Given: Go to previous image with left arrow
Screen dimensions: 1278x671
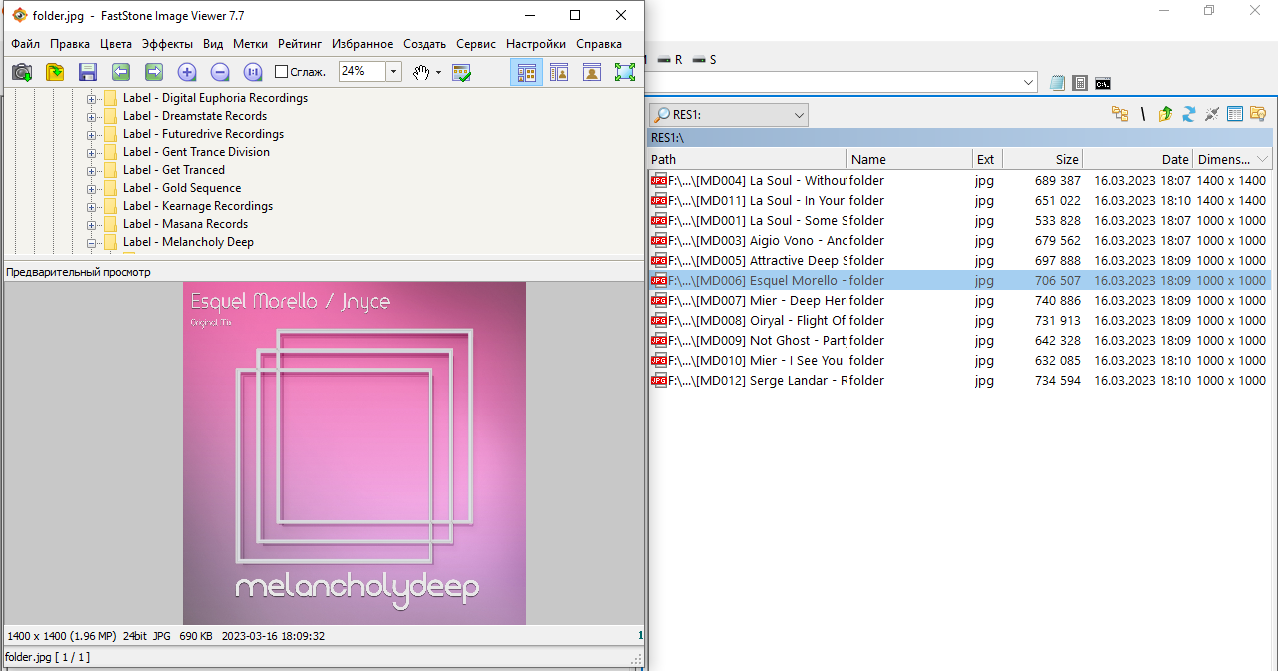Looking at the screenshot, I should click(121, 72).
